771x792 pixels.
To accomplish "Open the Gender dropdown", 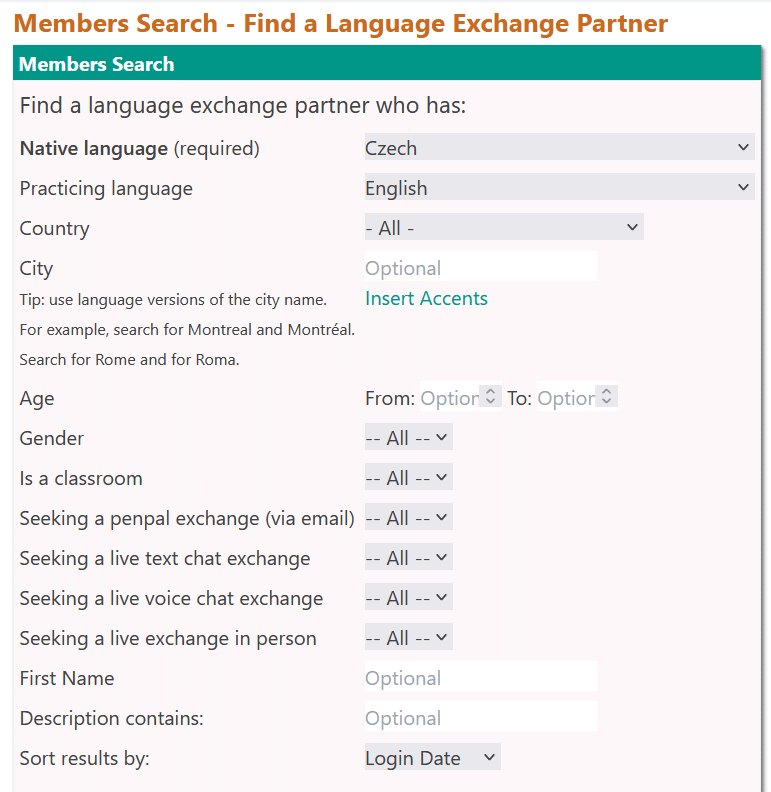I will point(408,438).
